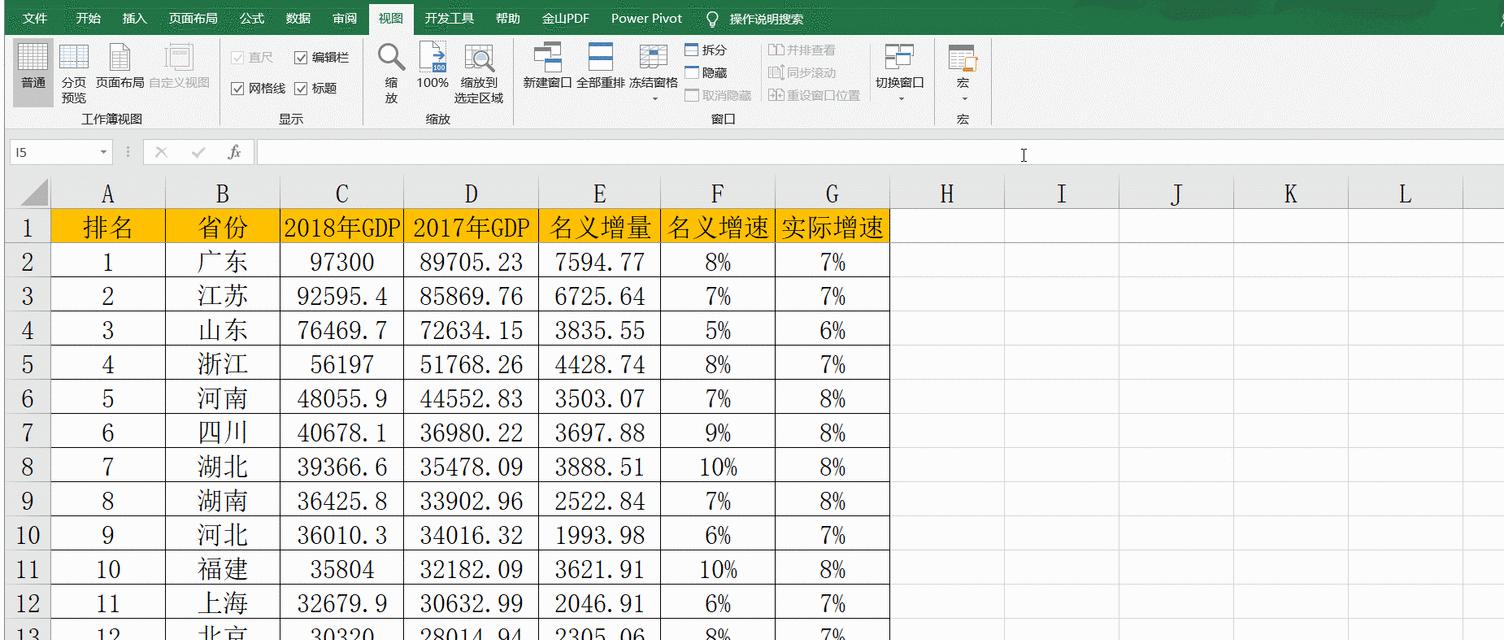1504x640 pixels.
Task: Select the cell with 39366.6
Action: [x=342, y=466]
